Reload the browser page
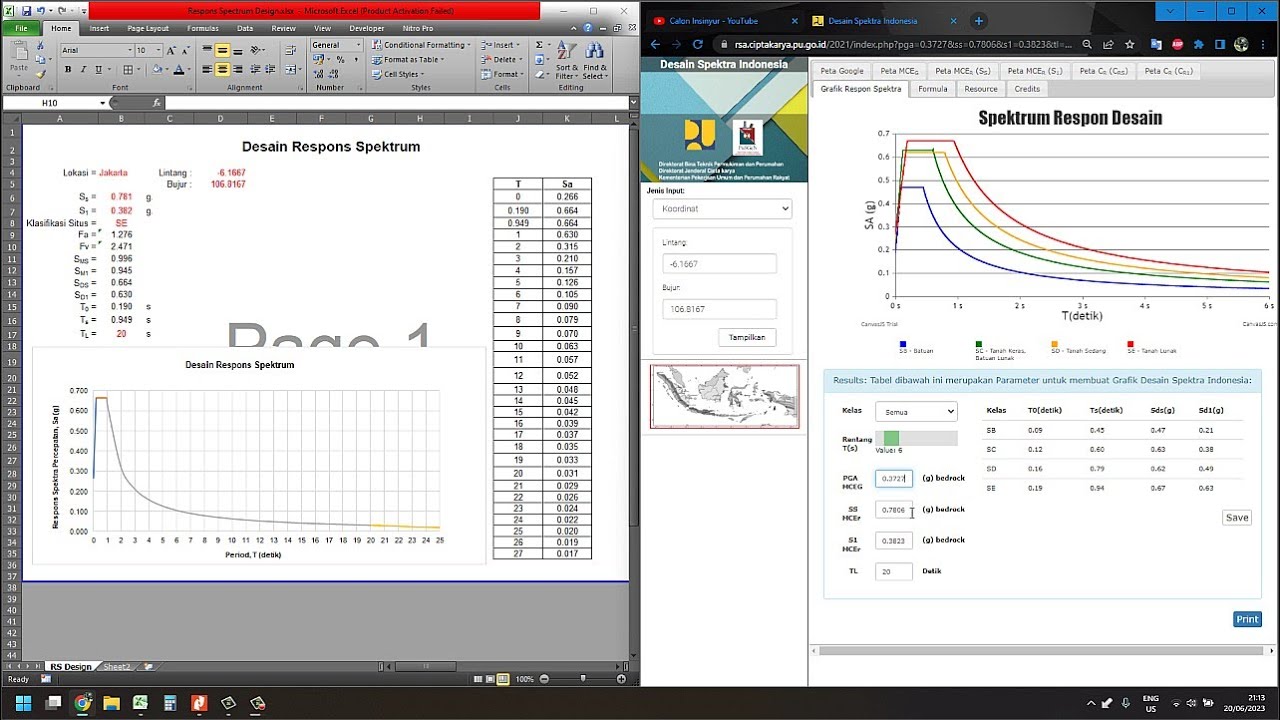This screenshot has width=1280, height=720. coord(698,44)
